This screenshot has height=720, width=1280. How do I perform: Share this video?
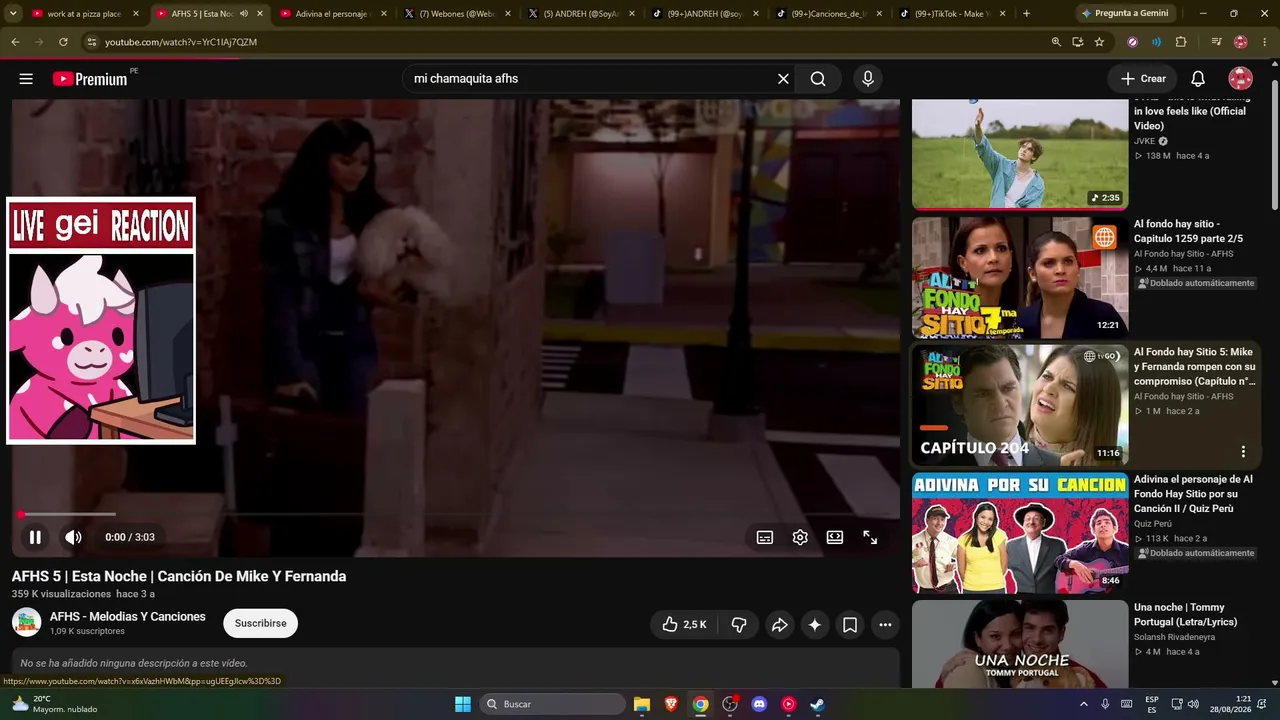(x=779, y=625)
